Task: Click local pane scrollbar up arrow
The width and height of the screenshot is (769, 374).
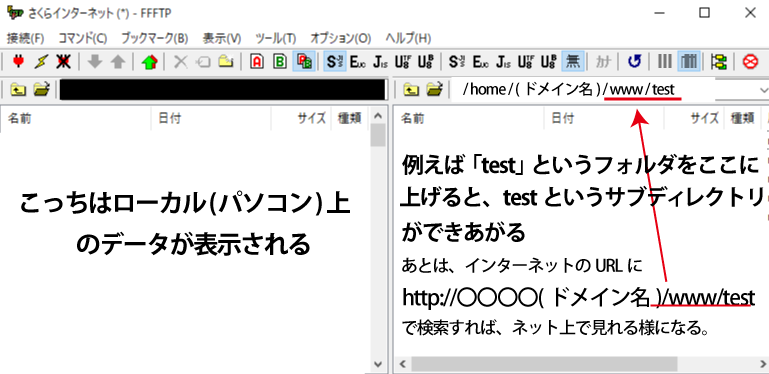Action: pos(378,116)
